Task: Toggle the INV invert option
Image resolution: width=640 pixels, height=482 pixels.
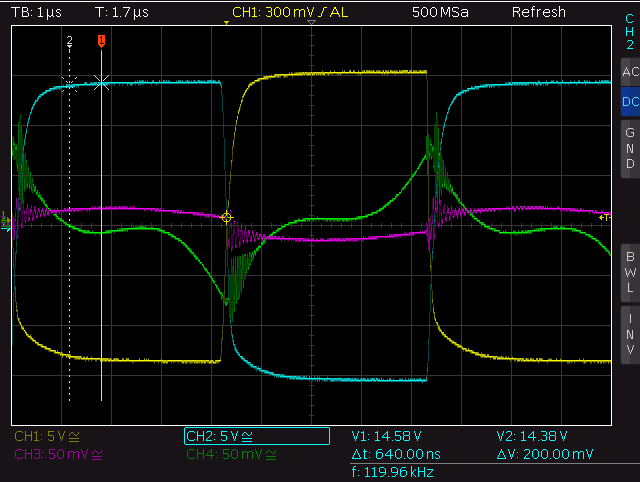Action: click(x=630, y=335)
